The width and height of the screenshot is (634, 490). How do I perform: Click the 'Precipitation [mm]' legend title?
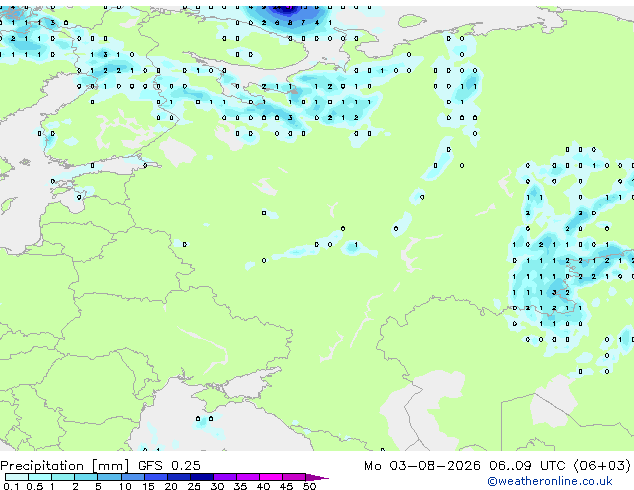click(x=65, y=466)
